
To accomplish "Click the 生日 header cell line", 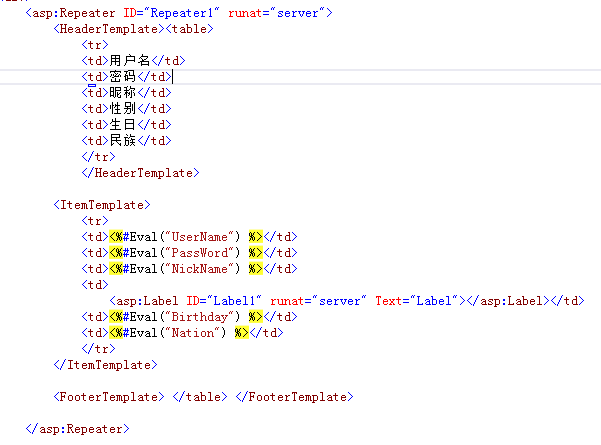I will point(126,125).
